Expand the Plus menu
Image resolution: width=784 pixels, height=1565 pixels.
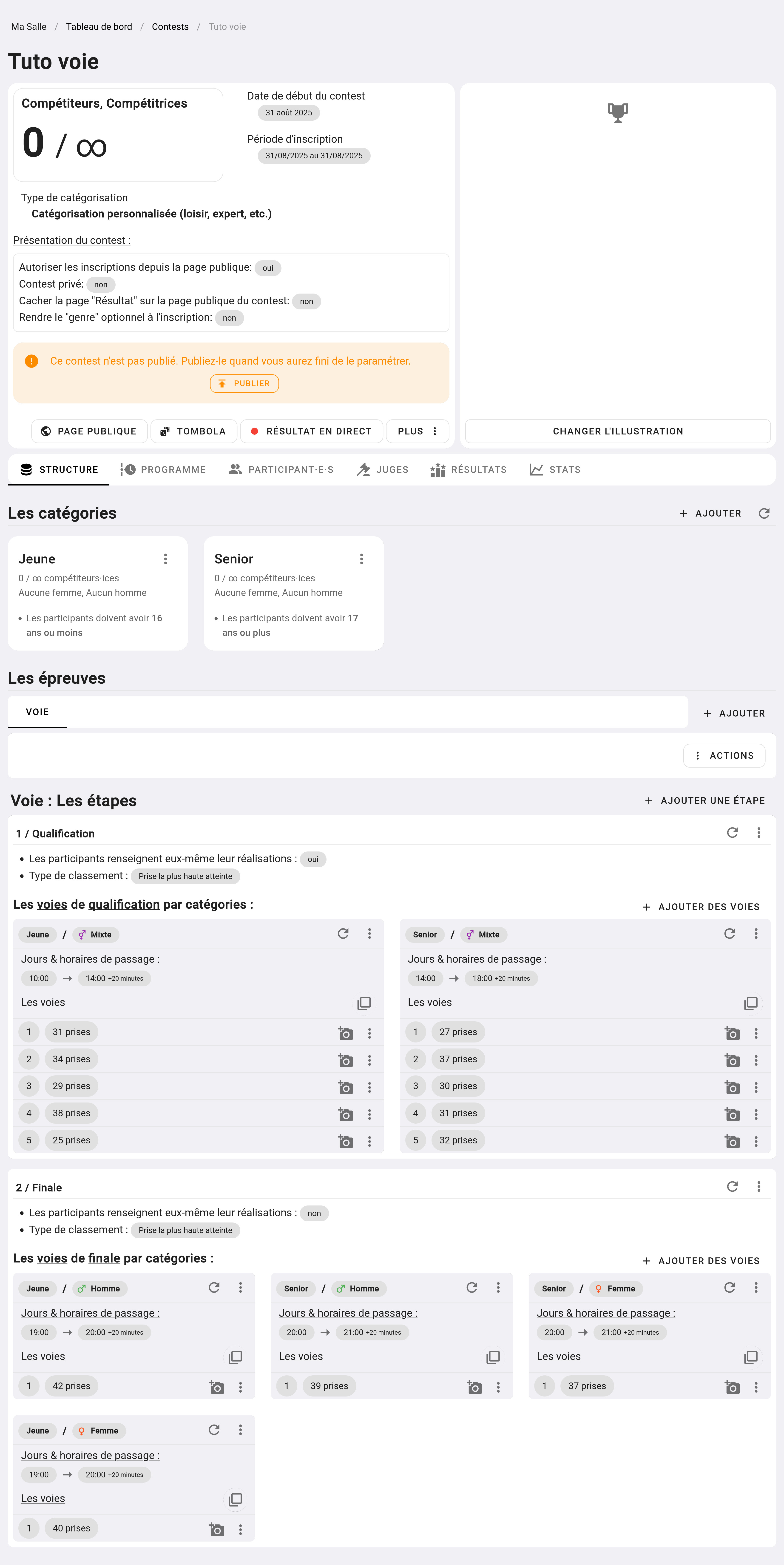click(417, 431)
